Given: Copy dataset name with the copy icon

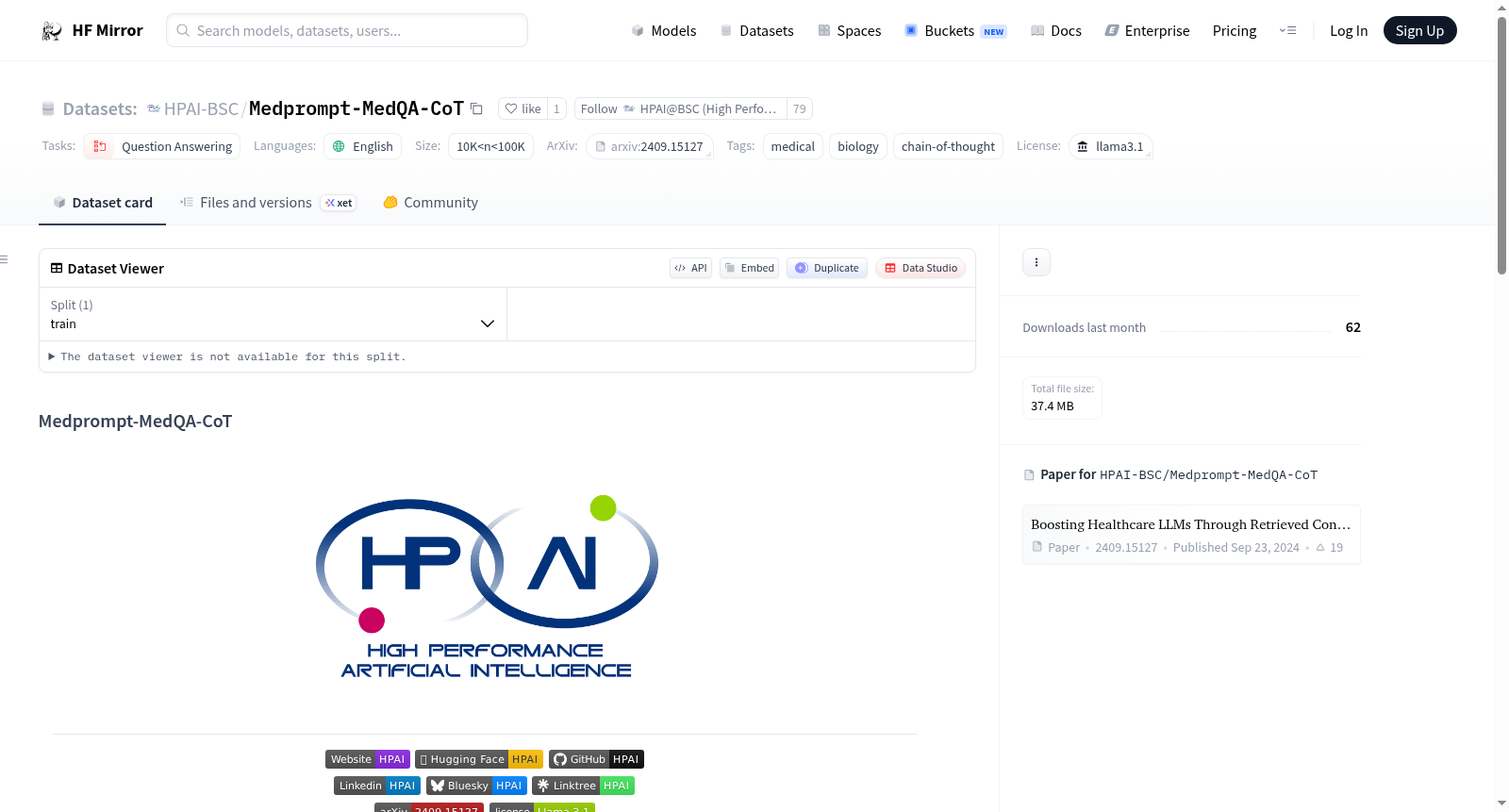Looking at the screenshot, I should (x=477, y=109).
